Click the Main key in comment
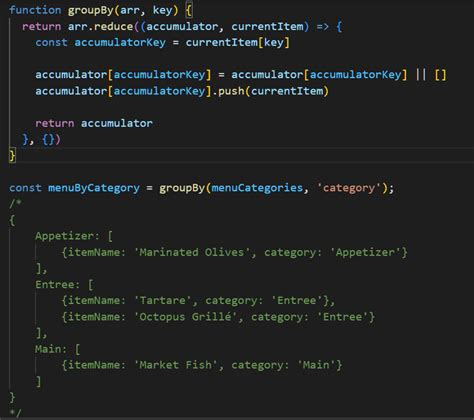 pyautogui.click(x=48, y=349)
